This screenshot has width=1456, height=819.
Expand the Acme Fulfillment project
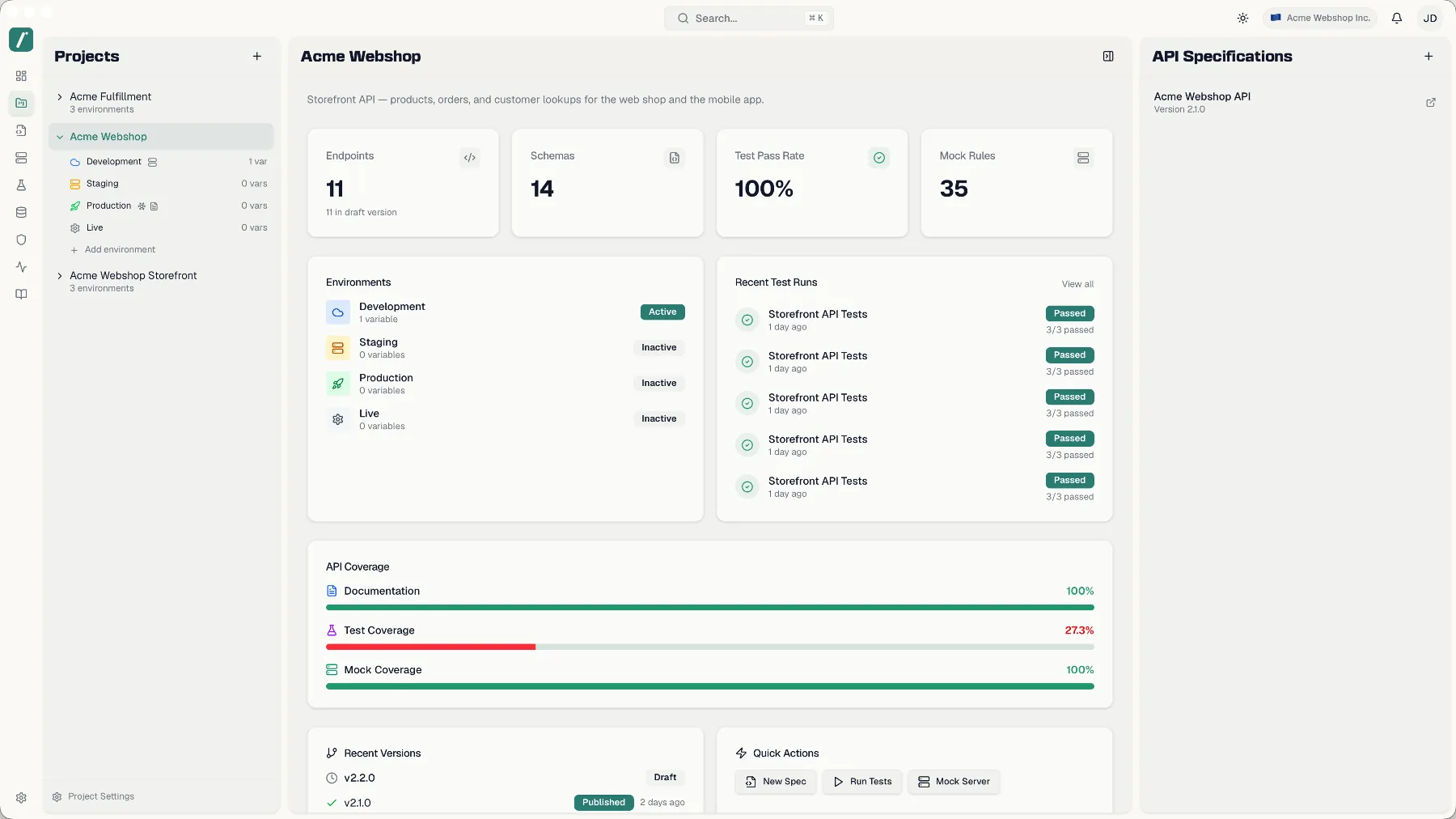(60, 96)
